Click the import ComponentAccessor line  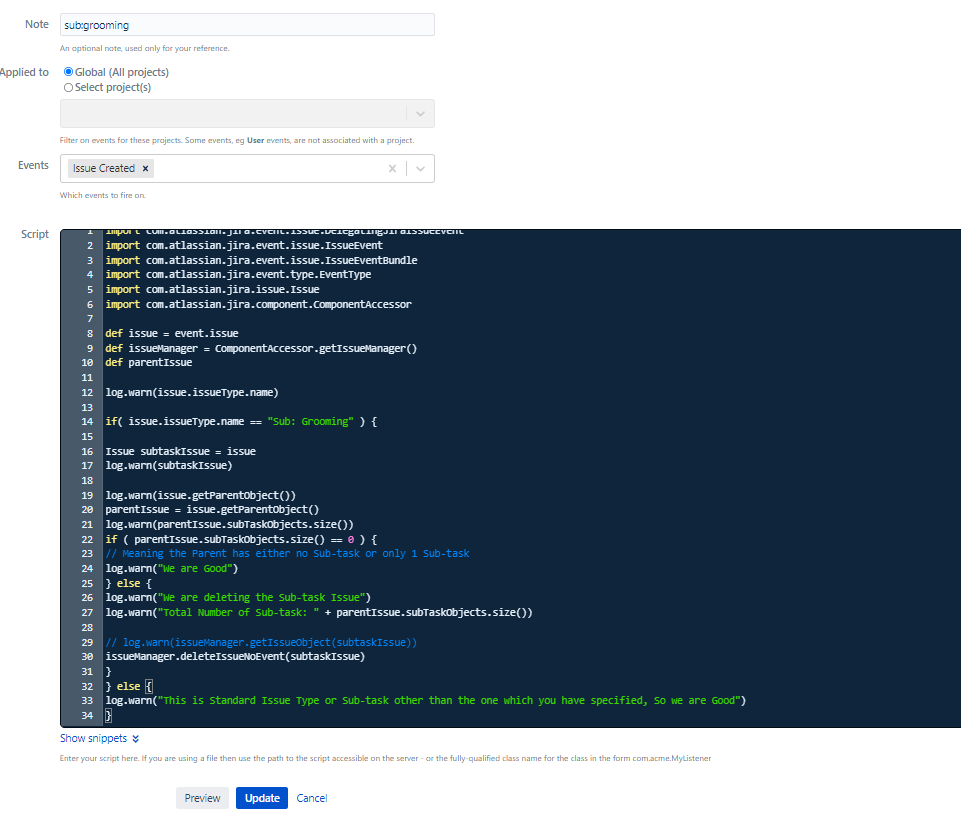[259, 305]
